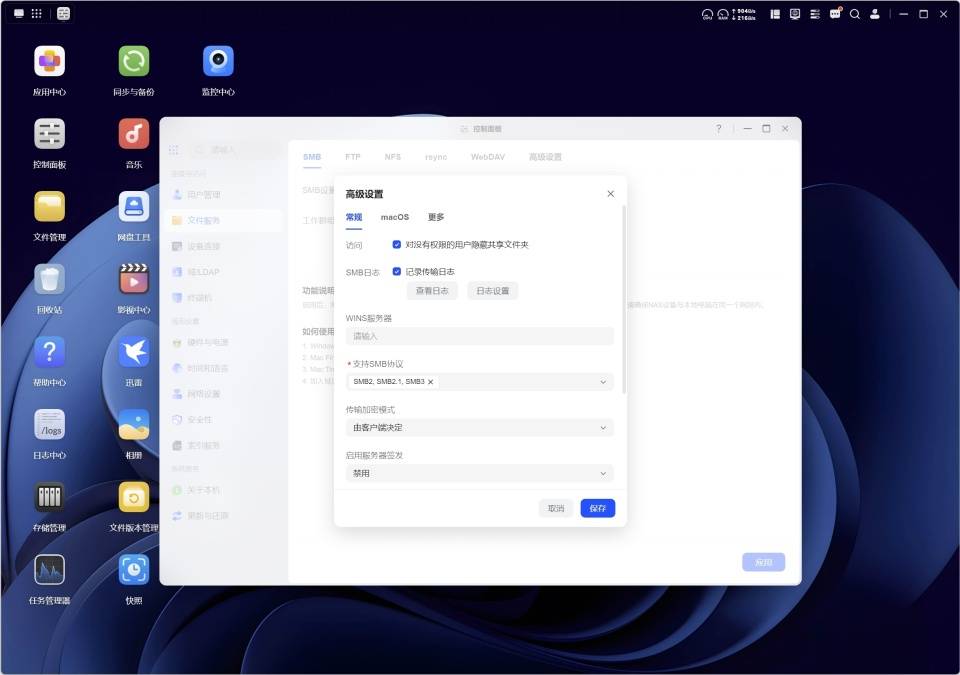
Task: Launch the 同步与备份 app icon
Action: tap(134, 61)
